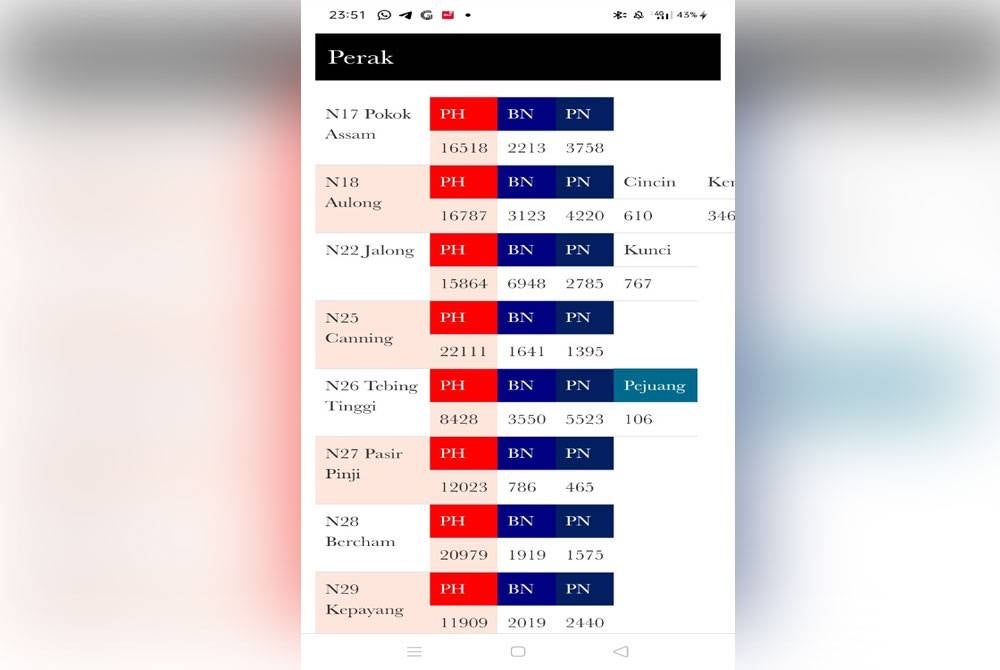
Task: Click the Pejuang party cell in Tebing Tinggi
Action: pyautogui.click(x=655, y=386)
